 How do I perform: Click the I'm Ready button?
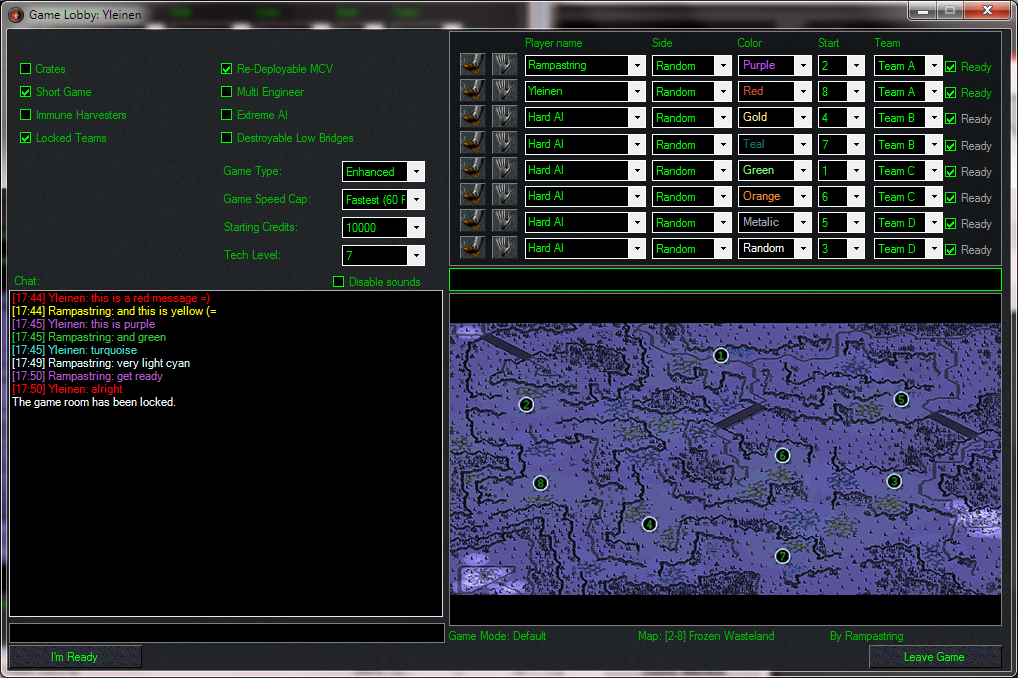point(75,657)
